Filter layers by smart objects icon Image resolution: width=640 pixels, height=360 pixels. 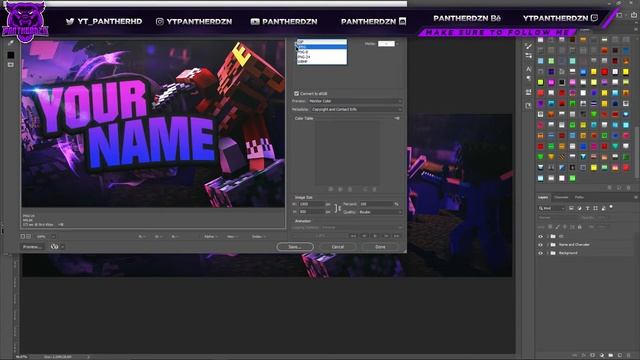(x=603, y=208)
